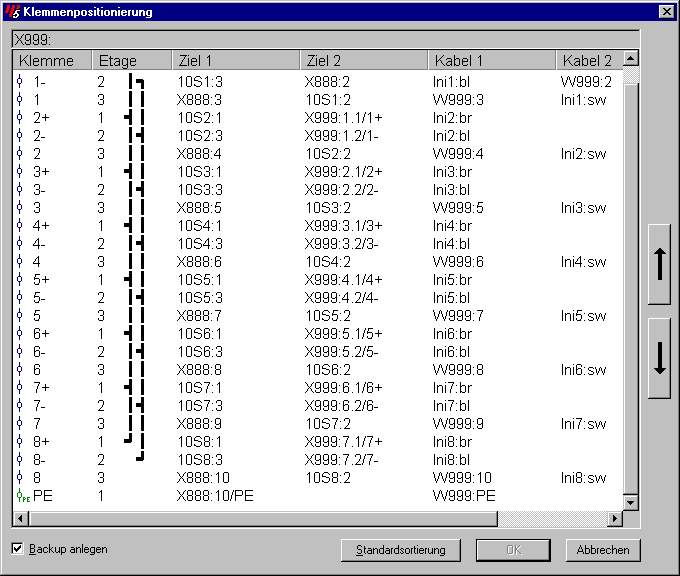Select cell 10S4:1 in Ziel 1
This screenshot has height=576, width=680.
pyautogui.click(x=199, y=226)
